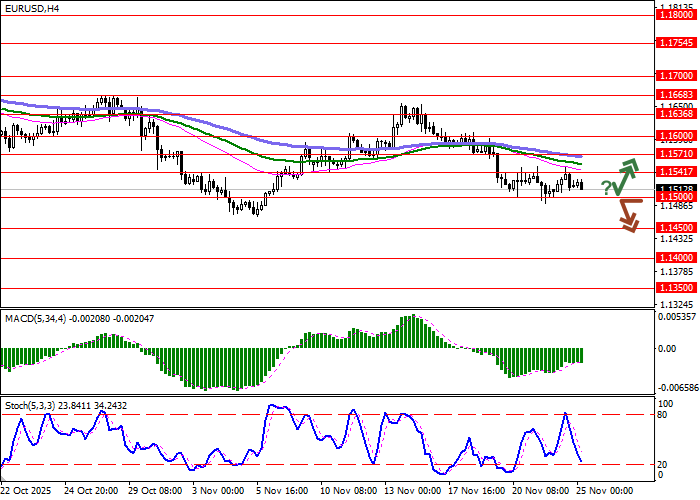This screenshot has height=500, width=700.
Task: Click the red downward arrow forecast marker
Action: [x=628, y=214]
